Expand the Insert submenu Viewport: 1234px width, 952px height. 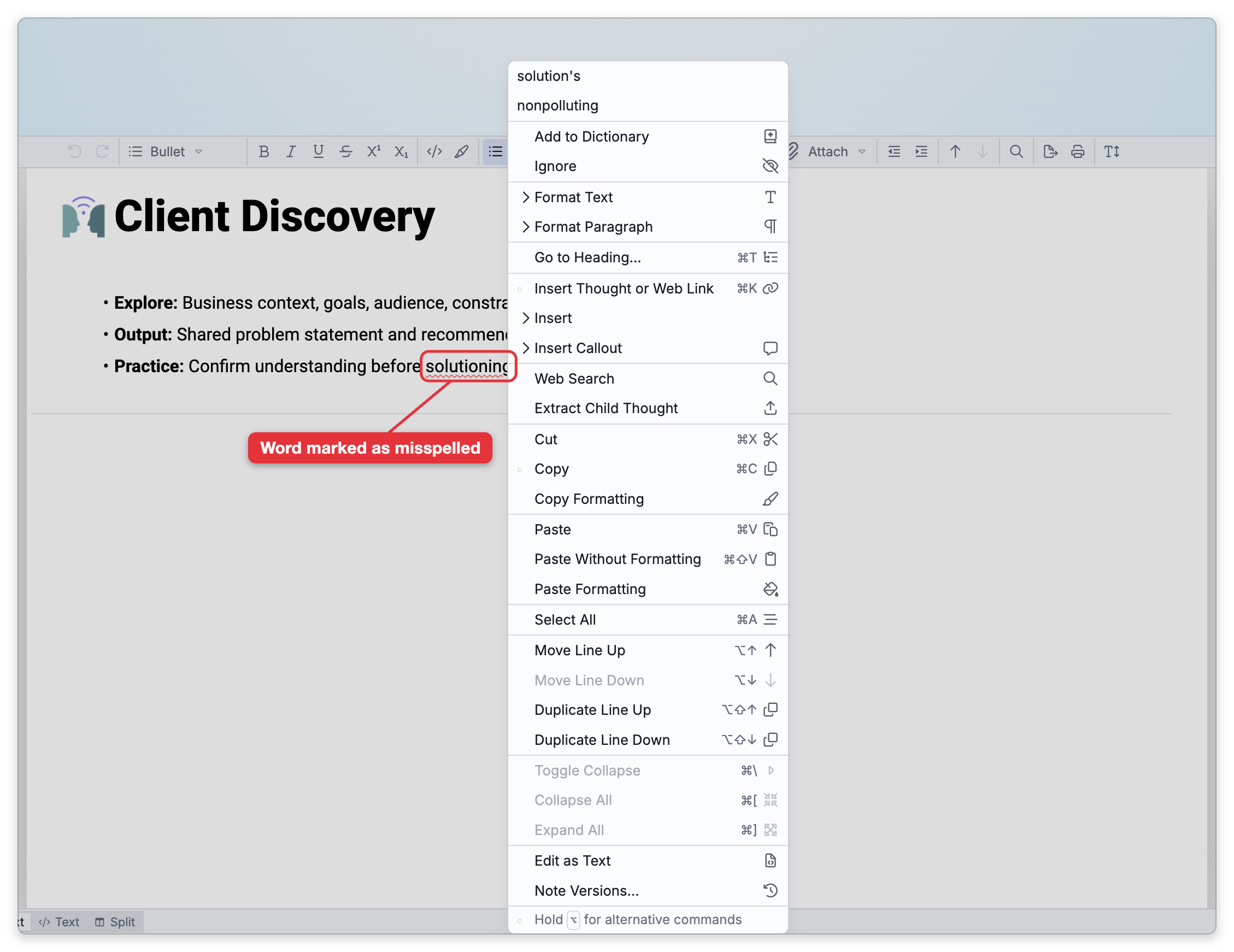648,318
